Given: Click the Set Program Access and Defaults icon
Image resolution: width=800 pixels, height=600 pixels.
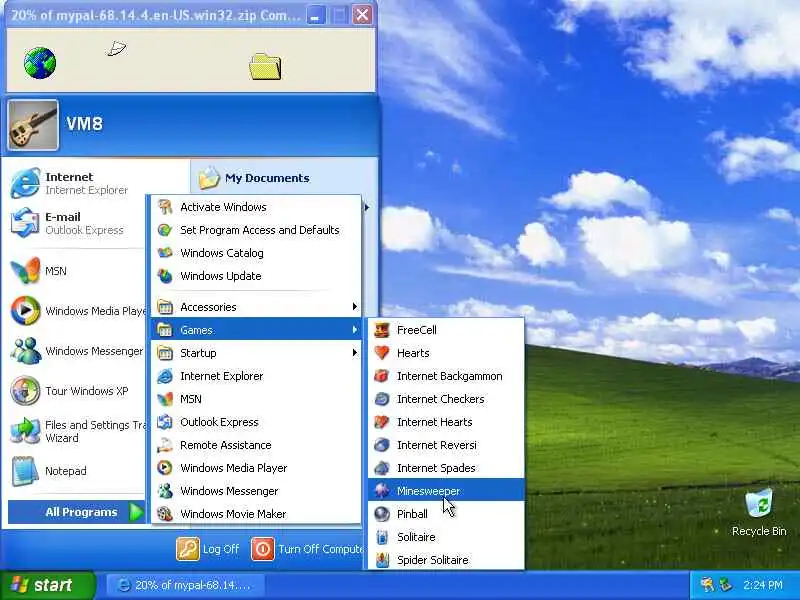Looking at the screenshot, I should click(165, 230).
